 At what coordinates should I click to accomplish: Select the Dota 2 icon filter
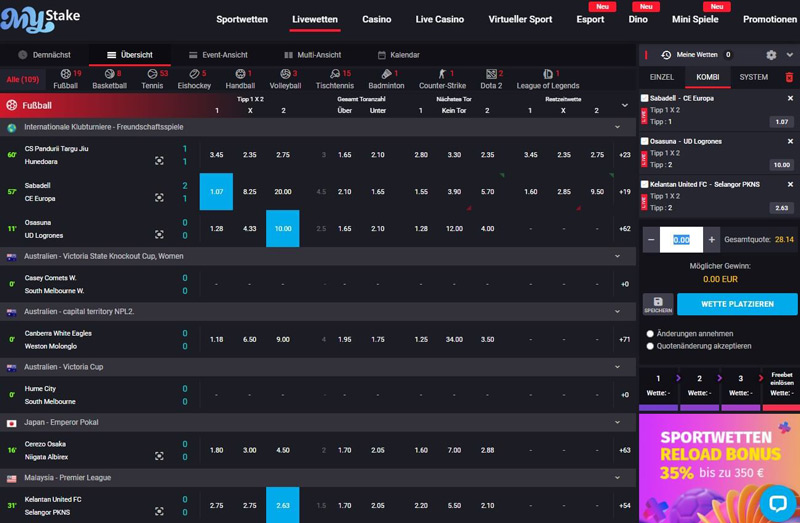coord(491,79)
